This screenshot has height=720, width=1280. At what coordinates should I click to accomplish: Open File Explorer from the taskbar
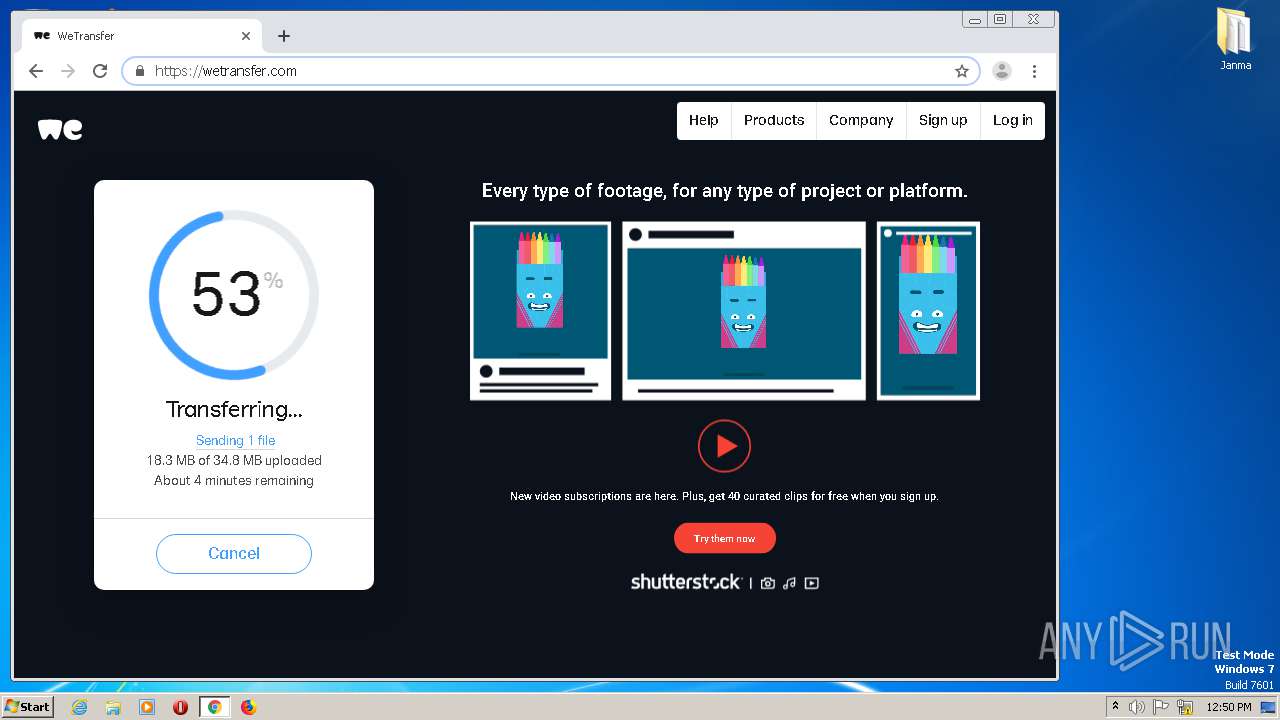[x=113, y=707]
